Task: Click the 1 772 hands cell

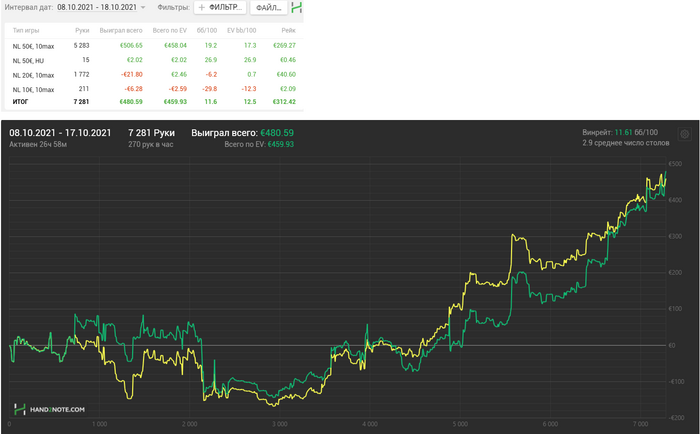Action: pyautogui.click(x=82, y=75)
